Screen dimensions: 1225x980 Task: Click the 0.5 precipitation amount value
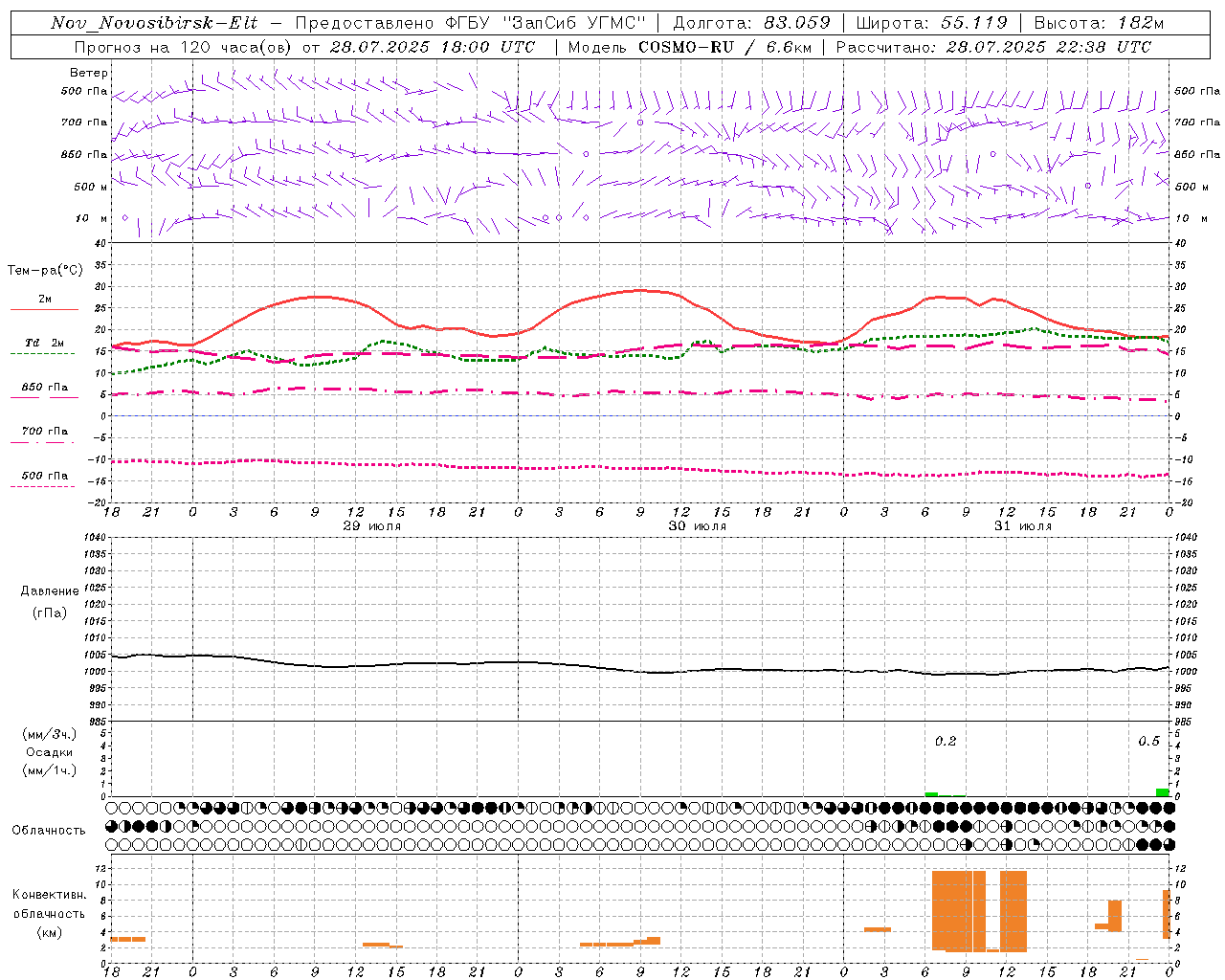tap(1148, 741)
